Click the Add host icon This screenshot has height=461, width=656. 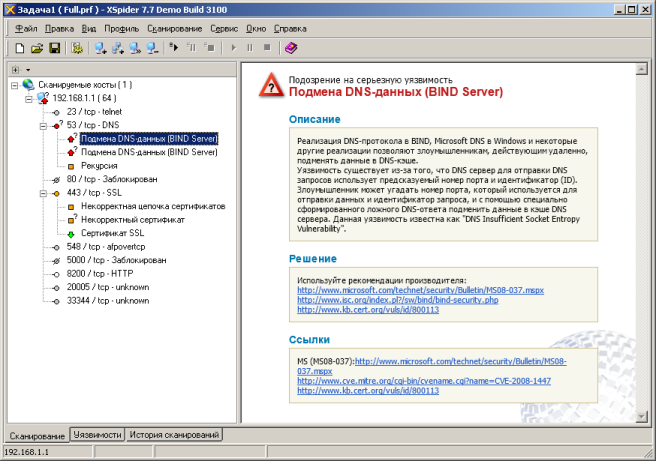pos(100,48)
